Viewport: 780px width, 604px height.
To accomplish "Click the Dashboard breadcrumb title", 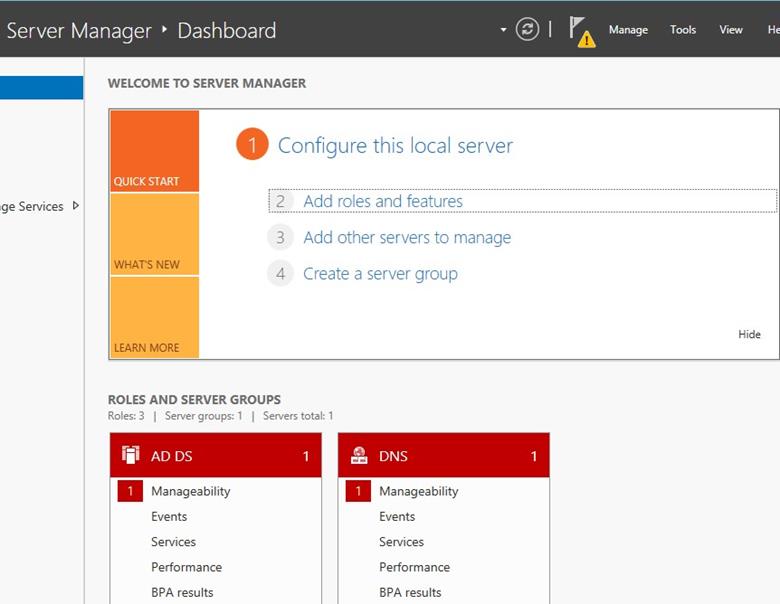I will point(227,31).
